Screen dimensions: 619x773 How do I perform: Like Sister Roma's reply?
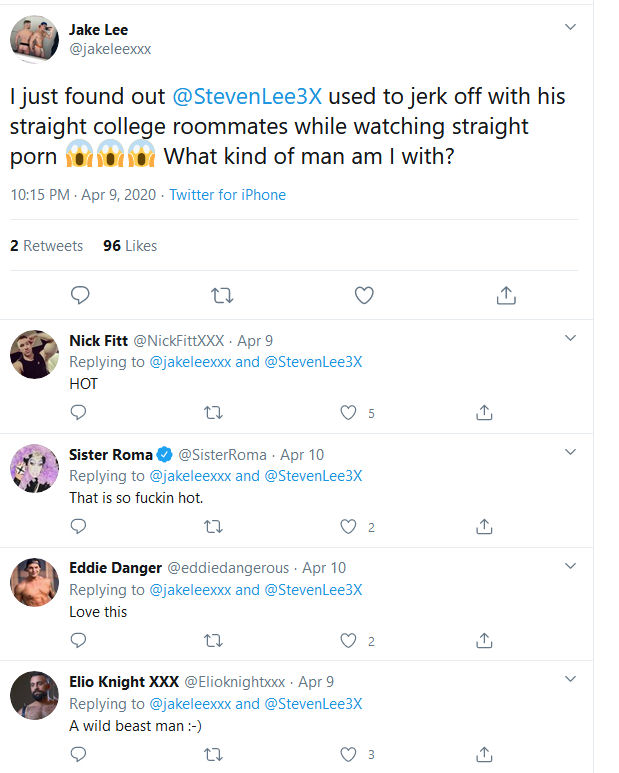tap(349, 526)
